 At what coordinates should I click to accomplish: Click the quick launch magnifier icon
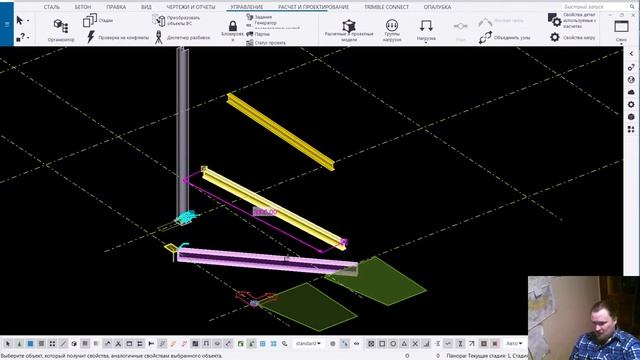(632, 7)
